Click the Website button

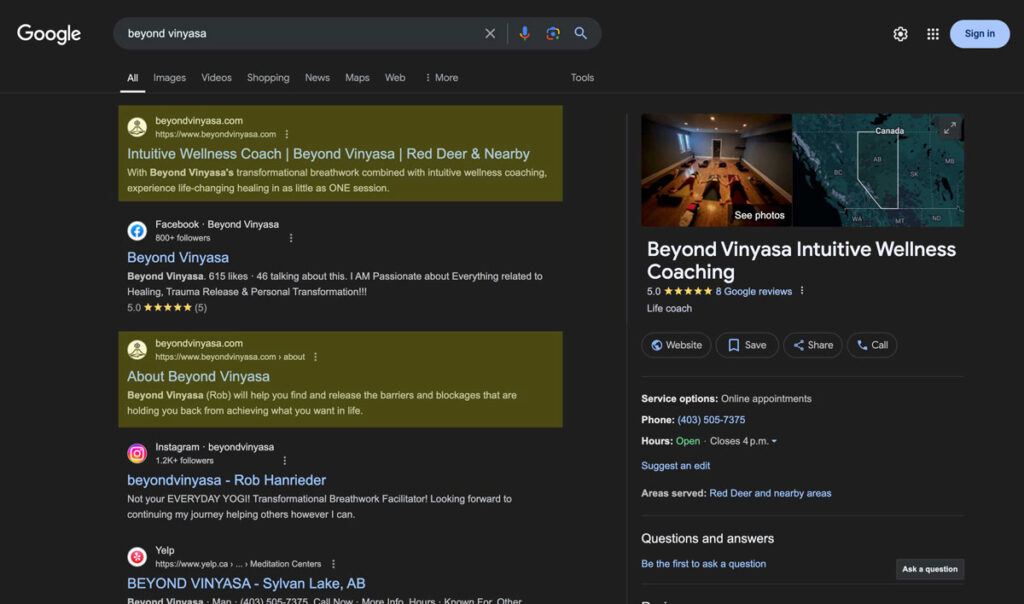[x=676, y=345]
